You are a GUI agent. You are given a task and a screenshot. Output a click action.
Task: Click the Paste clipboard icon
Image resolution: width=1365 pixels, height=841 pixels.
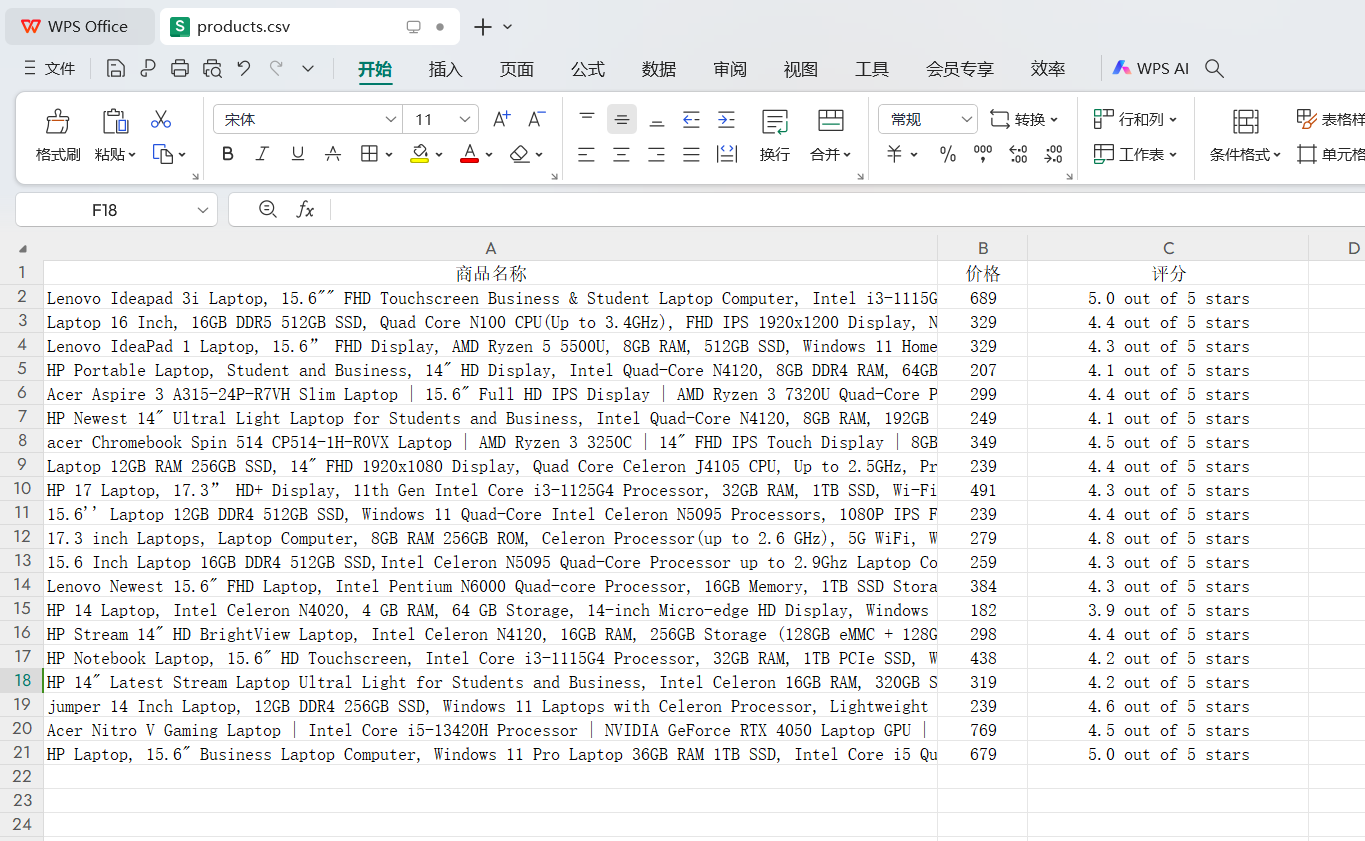(115, 121)
